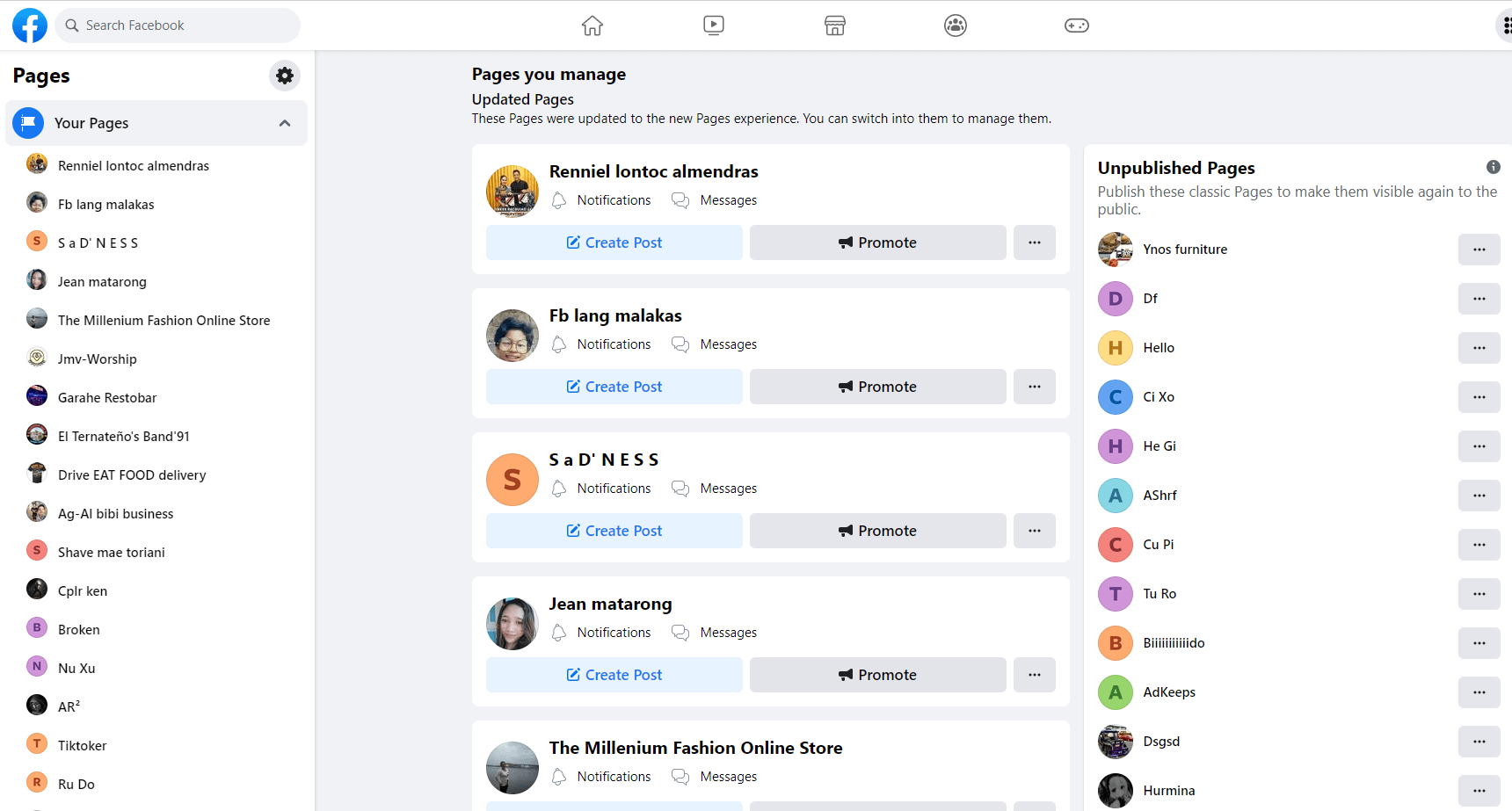Open Messages for Jean matarong

tap(714, 633)
